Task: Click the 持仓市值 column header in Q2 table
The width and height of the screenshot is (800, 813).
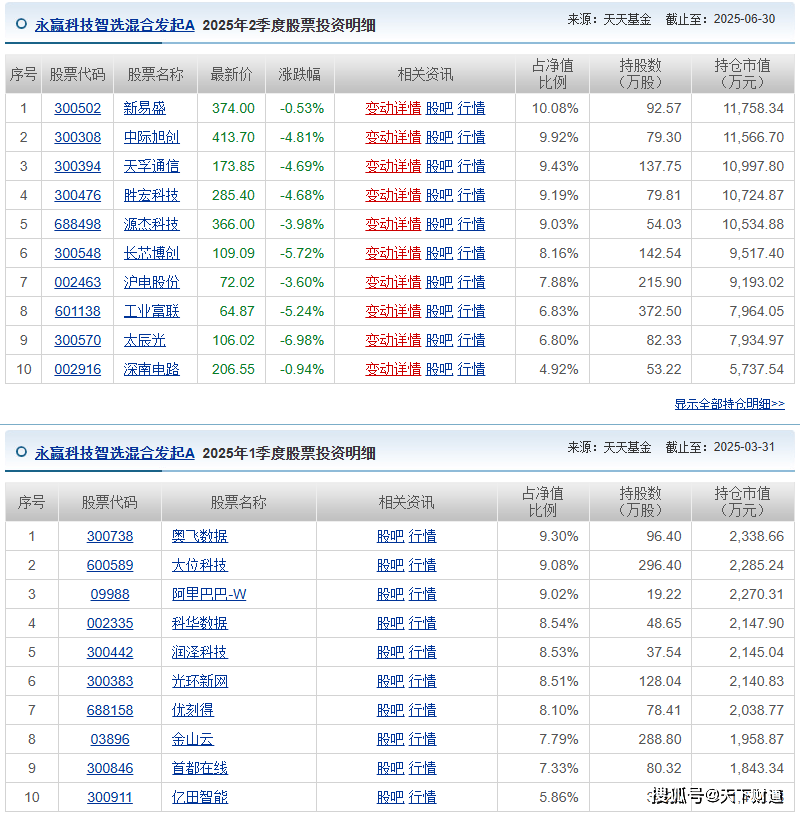Action: coord(742,73)
